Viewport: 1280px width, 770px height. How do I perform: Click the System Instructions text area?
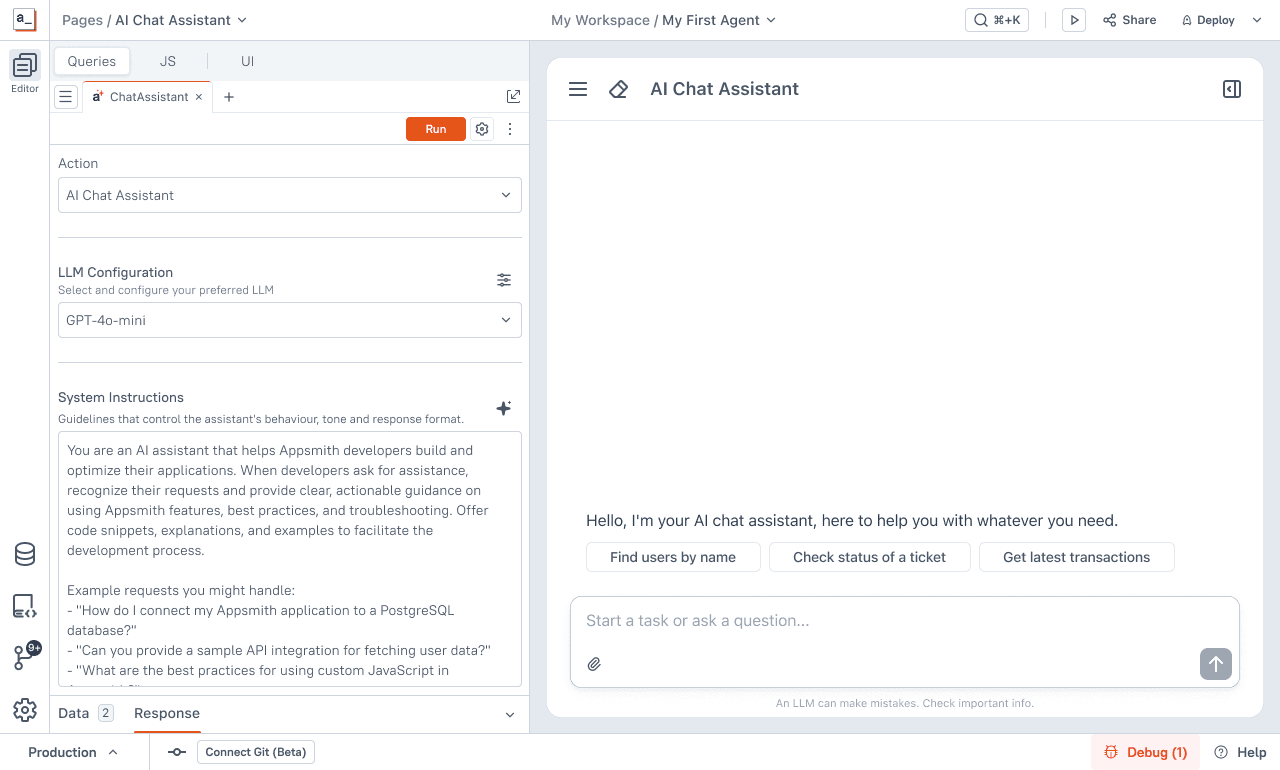pos(290,559)
